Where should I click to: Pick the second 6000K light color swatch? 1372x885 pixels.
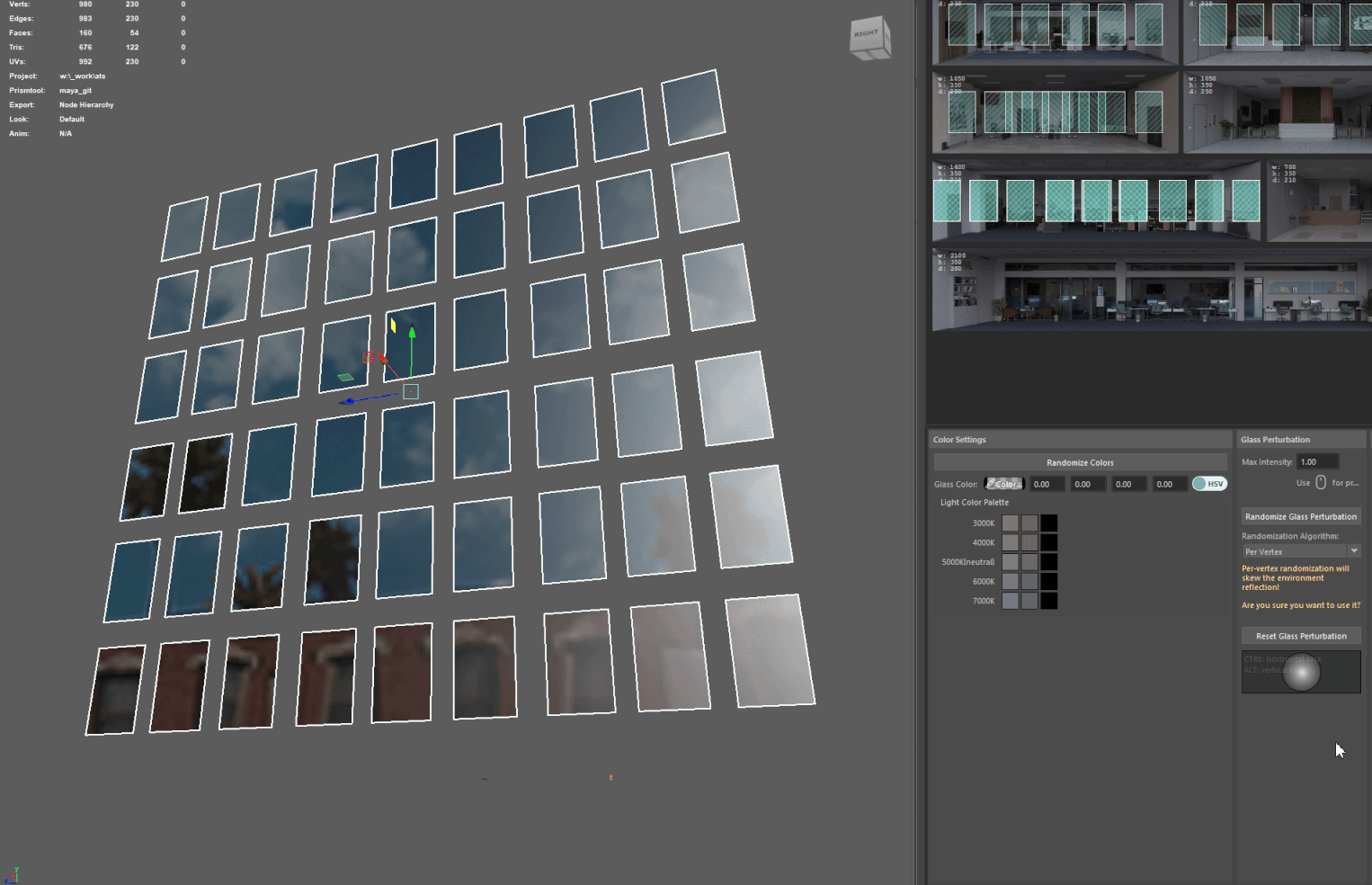[x=1029, y=582]
